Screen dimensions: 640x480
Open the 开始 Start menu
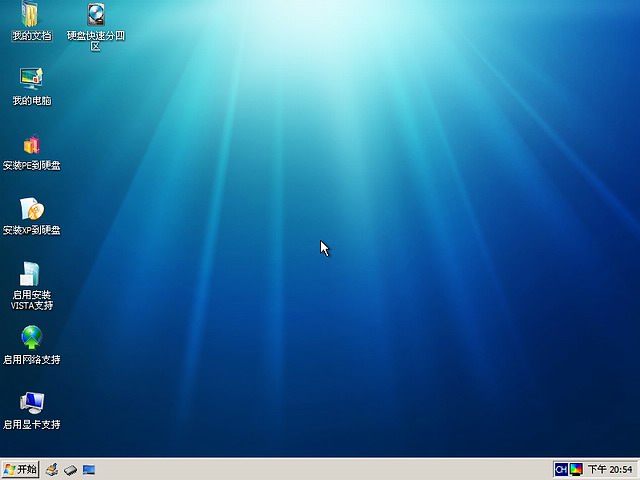point(20,469)
